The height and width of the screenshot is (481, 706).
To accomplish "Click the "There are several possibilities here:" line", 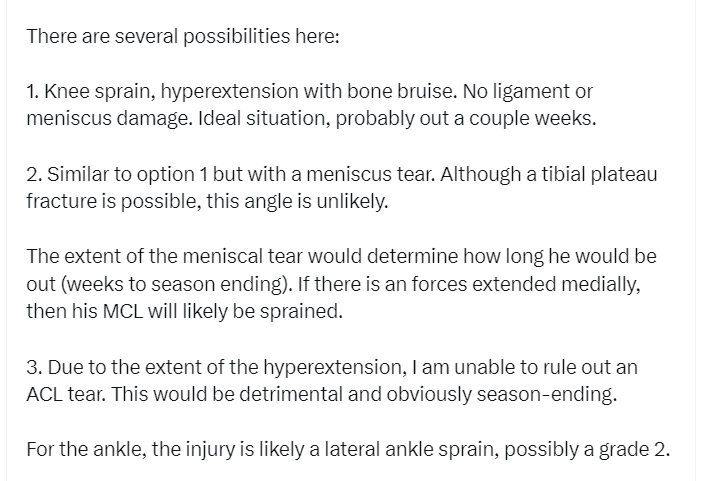I will pos(183,37).
